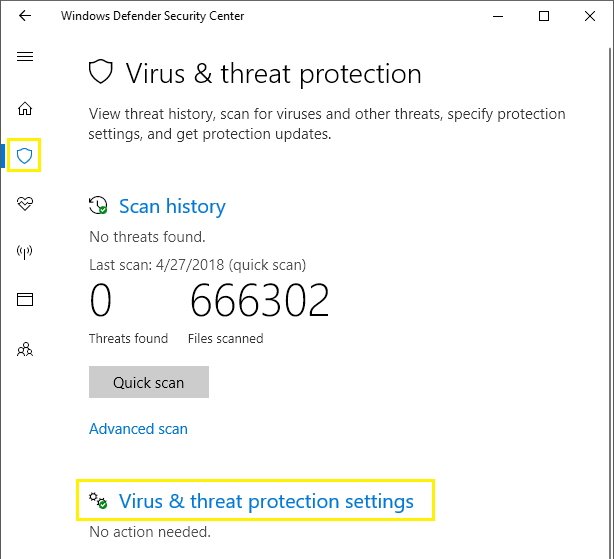Open Device performance & health heart icon
This screenshot has width=614, height=559.
(25, 204)
